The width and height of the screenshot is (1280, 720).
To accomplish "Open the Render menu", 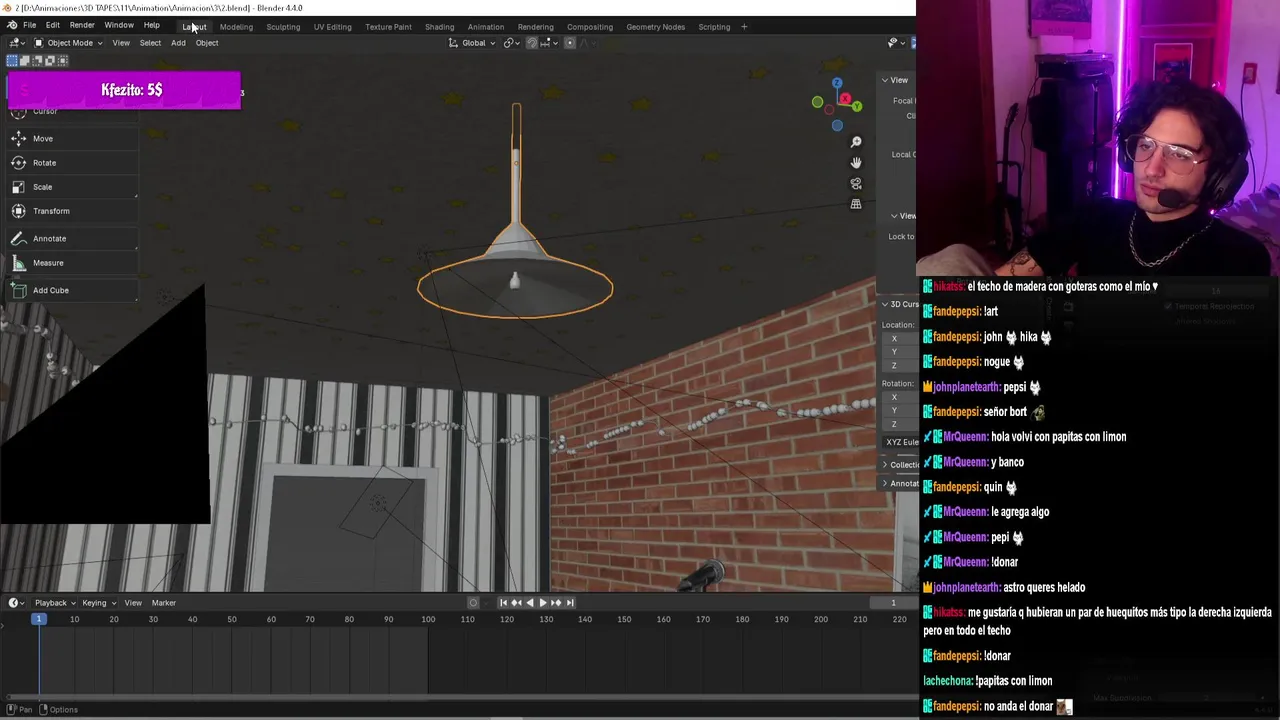I will pos(82,26).
